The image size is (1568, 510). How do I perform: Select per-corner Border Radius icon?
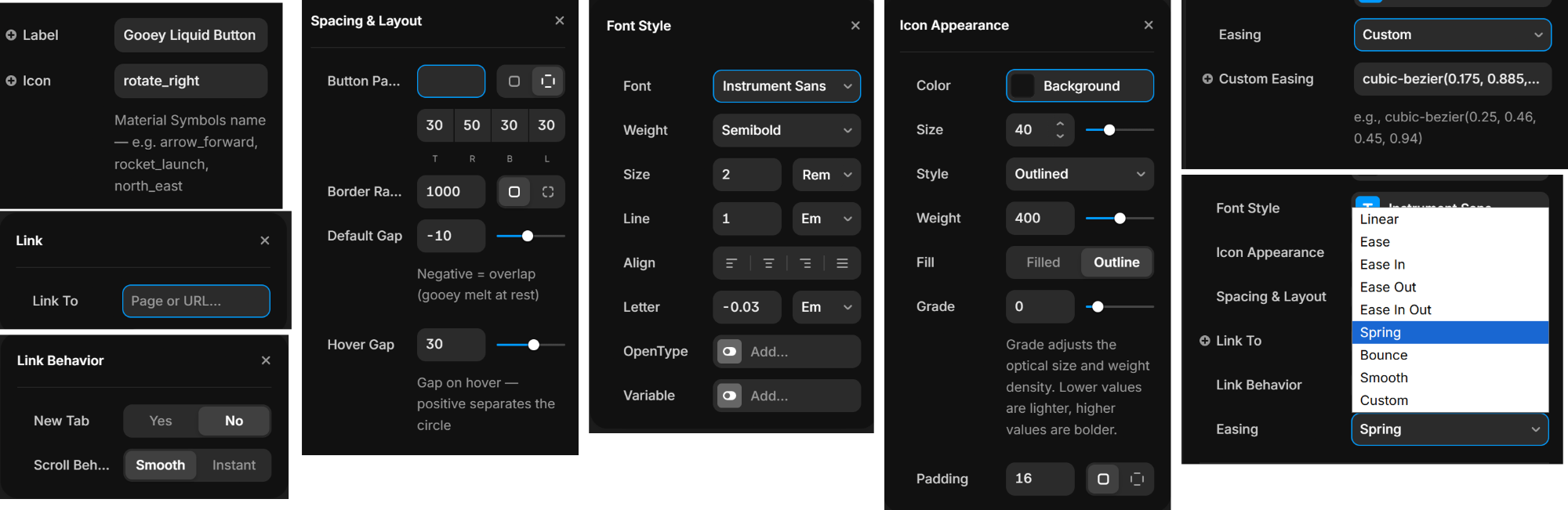[x=548, y=192]
